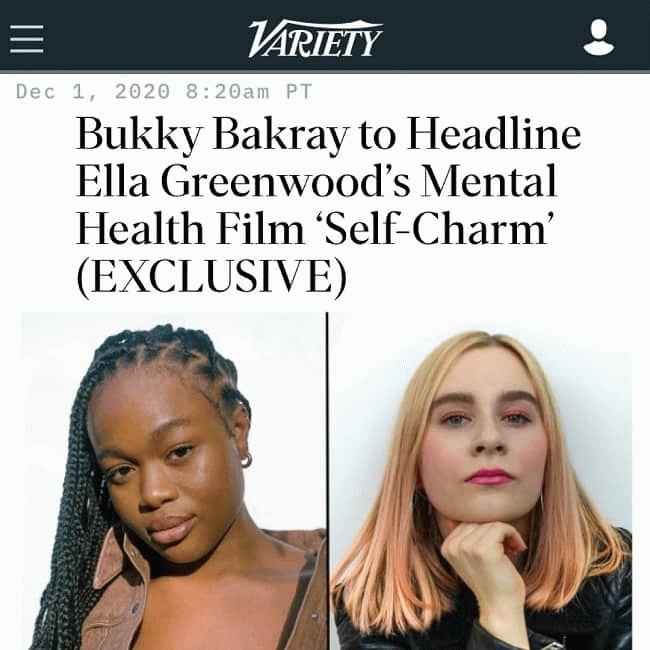Open the right photo of woman with peach hair

pyautogui.click(x=481, y=481)
